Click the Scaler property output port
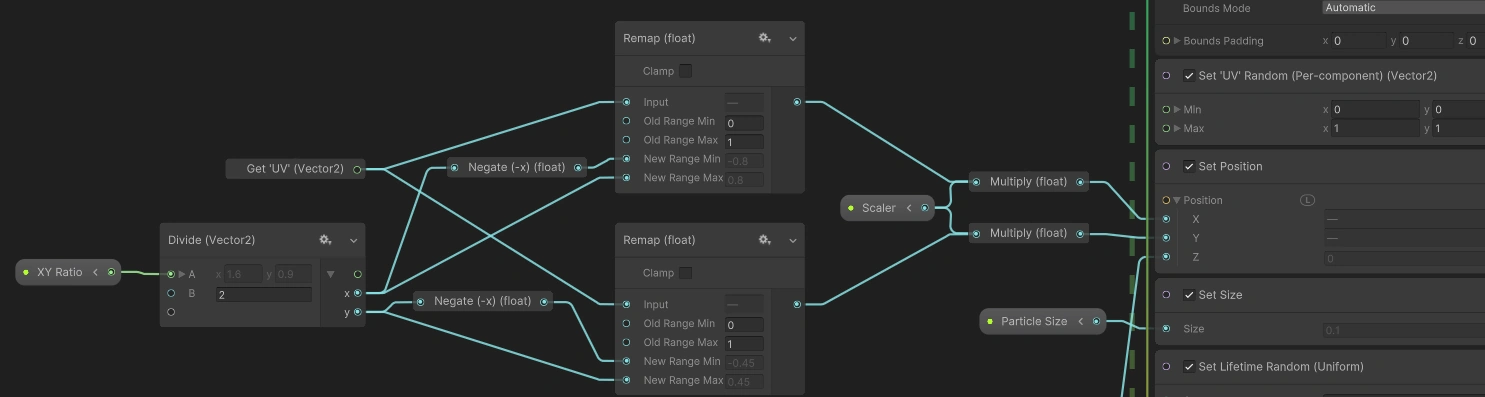 click(x=924, y=208)
